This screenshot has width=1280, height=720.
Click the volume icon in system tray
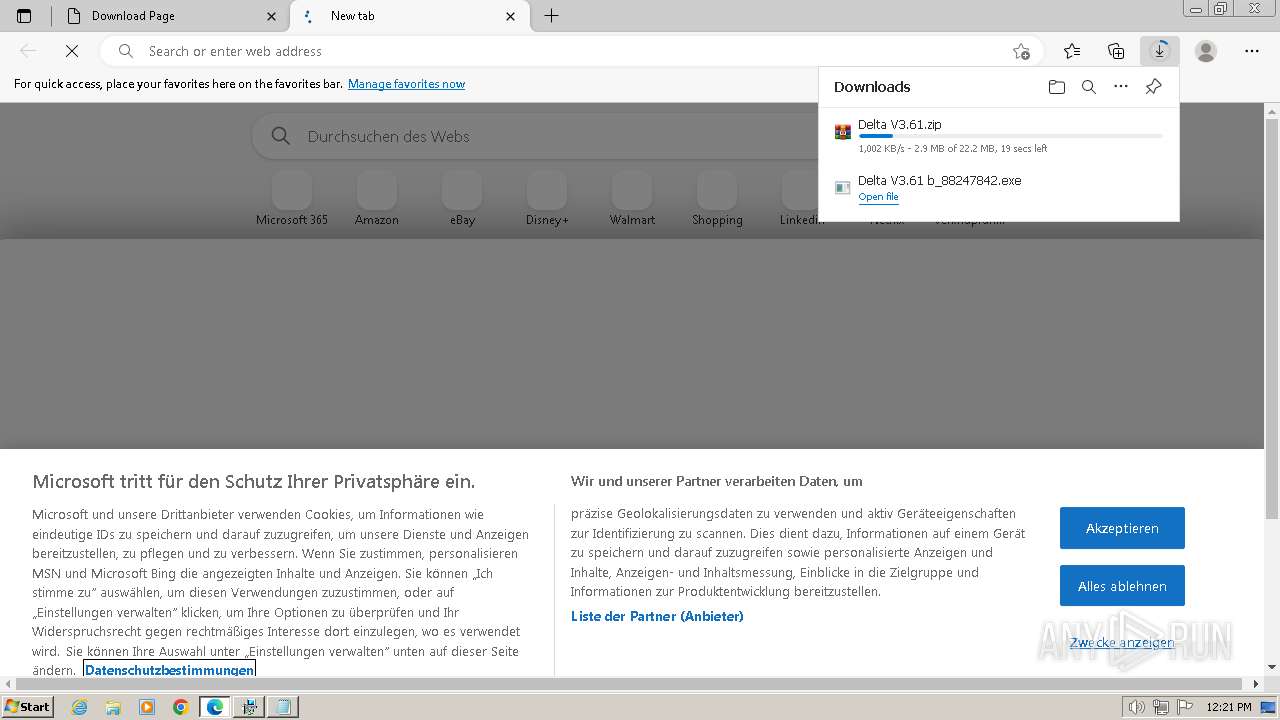click(1137, 707)
